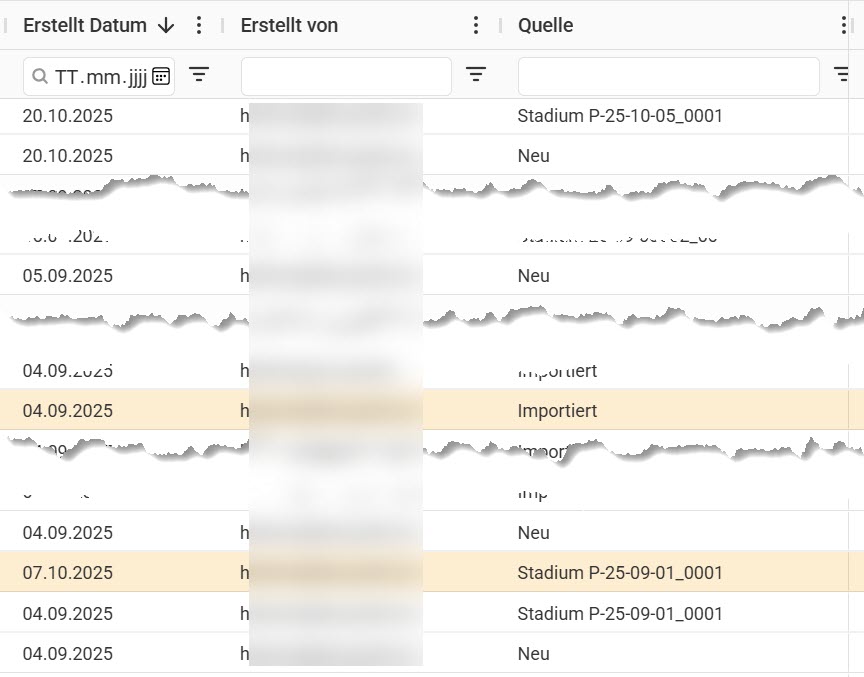
Task: Select row with Stadium P-25-10-05_0001
Action: coord(424,116)
